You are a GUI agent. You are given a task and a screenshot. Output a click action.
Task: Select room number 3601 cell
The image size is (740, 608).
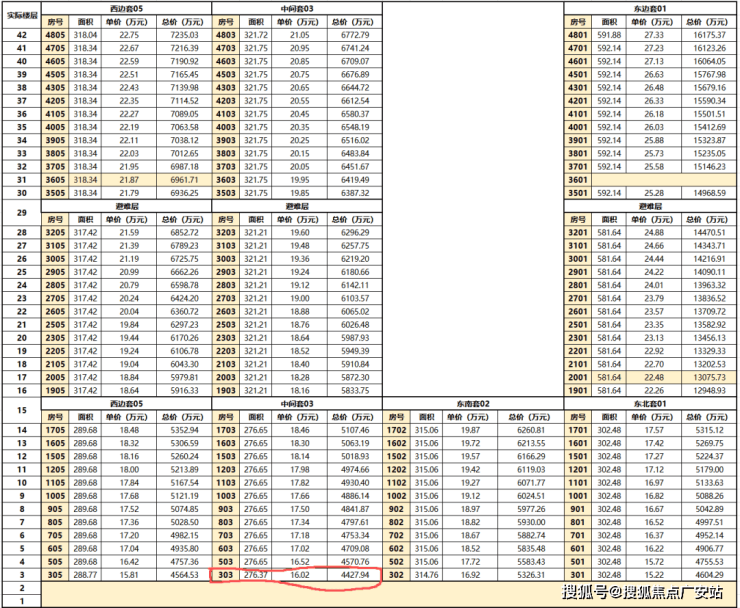[578, 180]
